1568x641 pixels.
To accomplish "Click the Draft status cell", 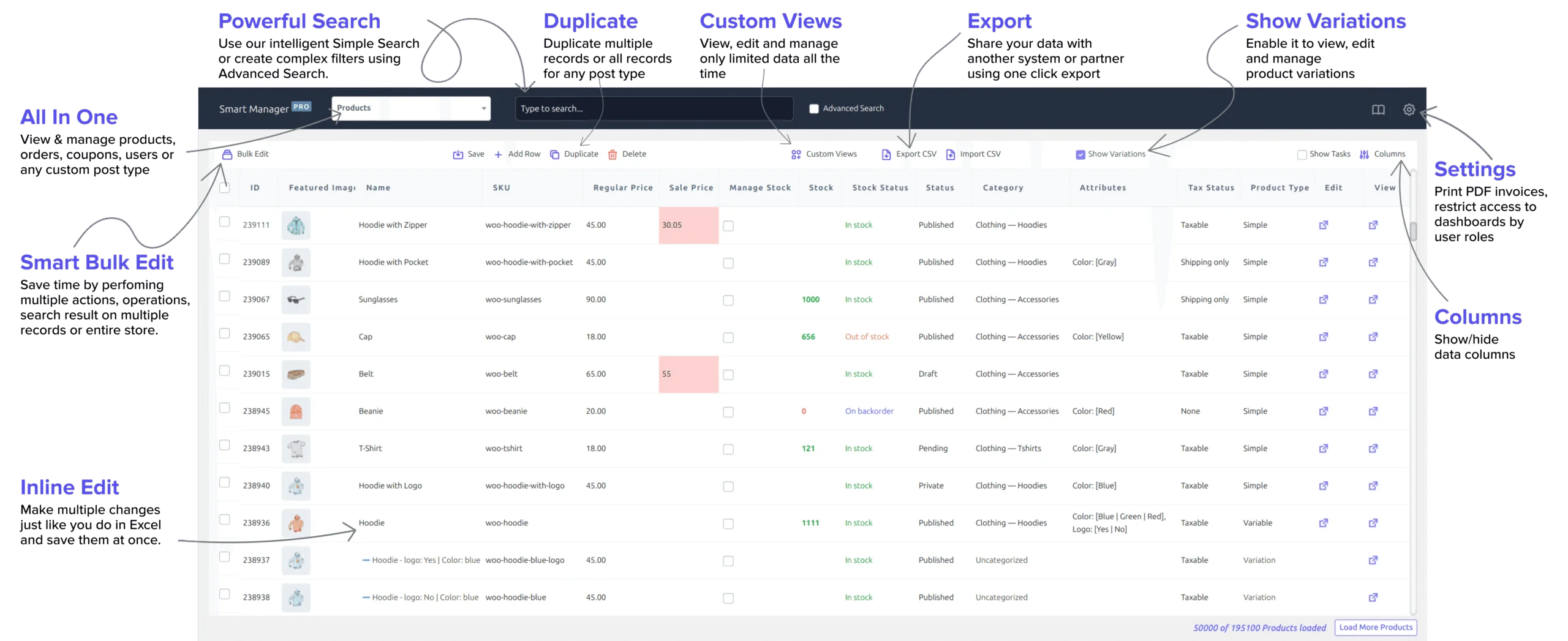I will 928,374.
